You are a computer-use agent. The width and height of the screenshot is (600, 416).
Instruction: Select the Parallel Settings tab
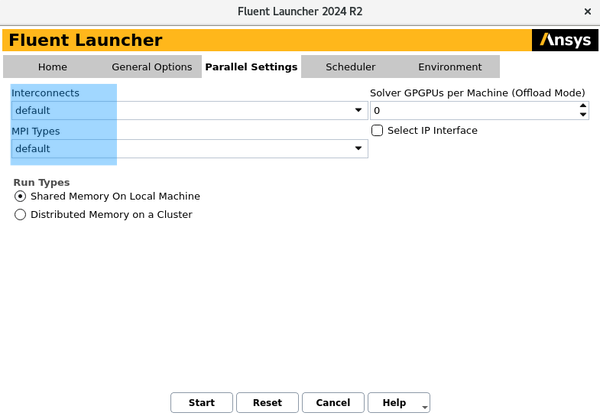tap(251, 67)
